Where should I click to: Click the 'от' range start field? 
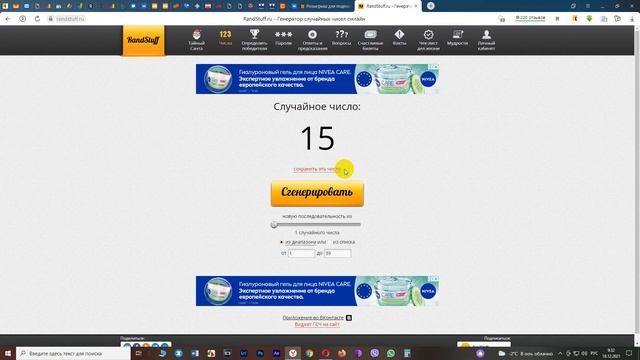(301, 253)
